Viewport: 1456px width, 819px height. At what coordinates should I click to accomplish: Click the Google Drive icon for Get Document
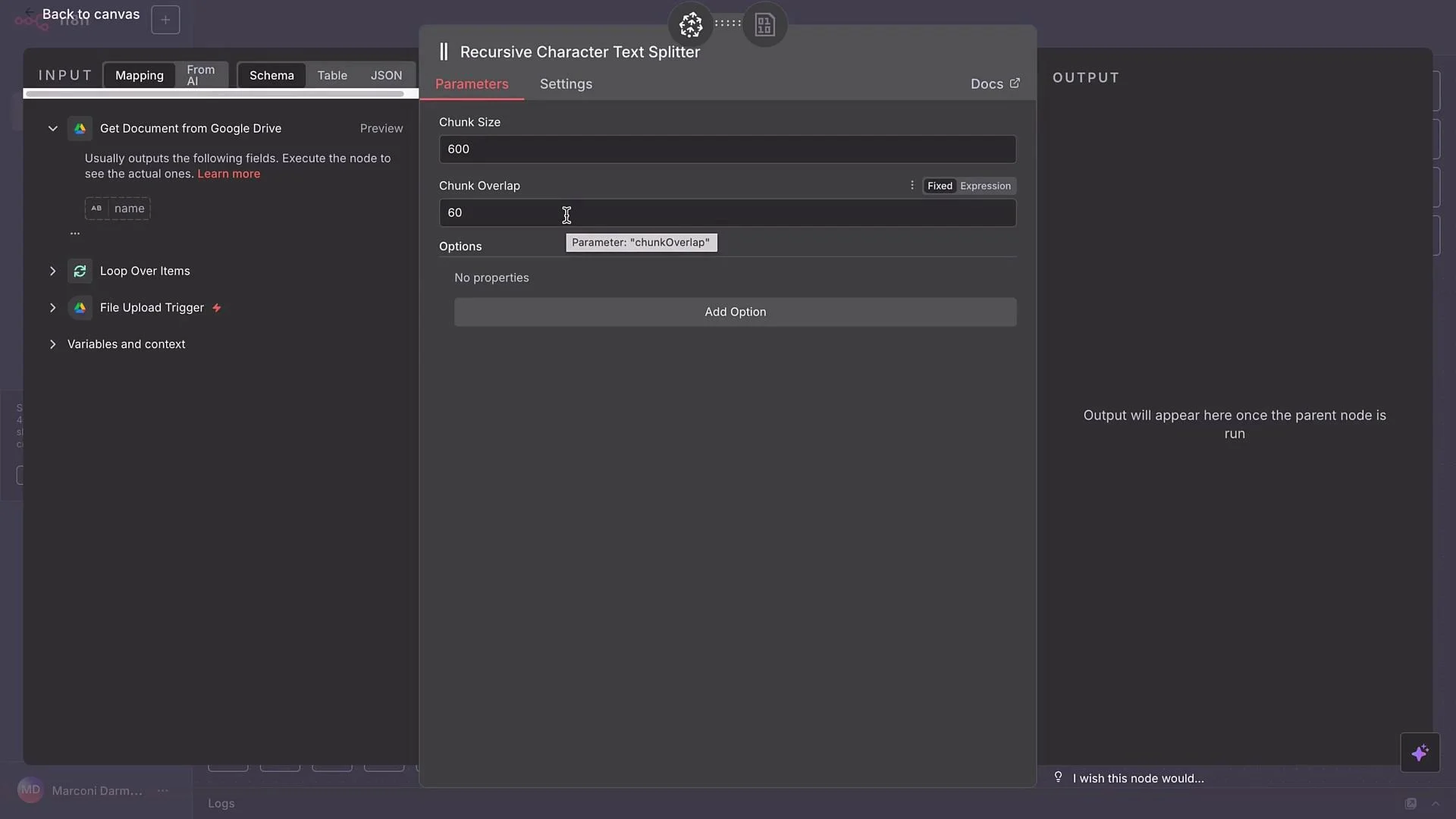(80, 129)
